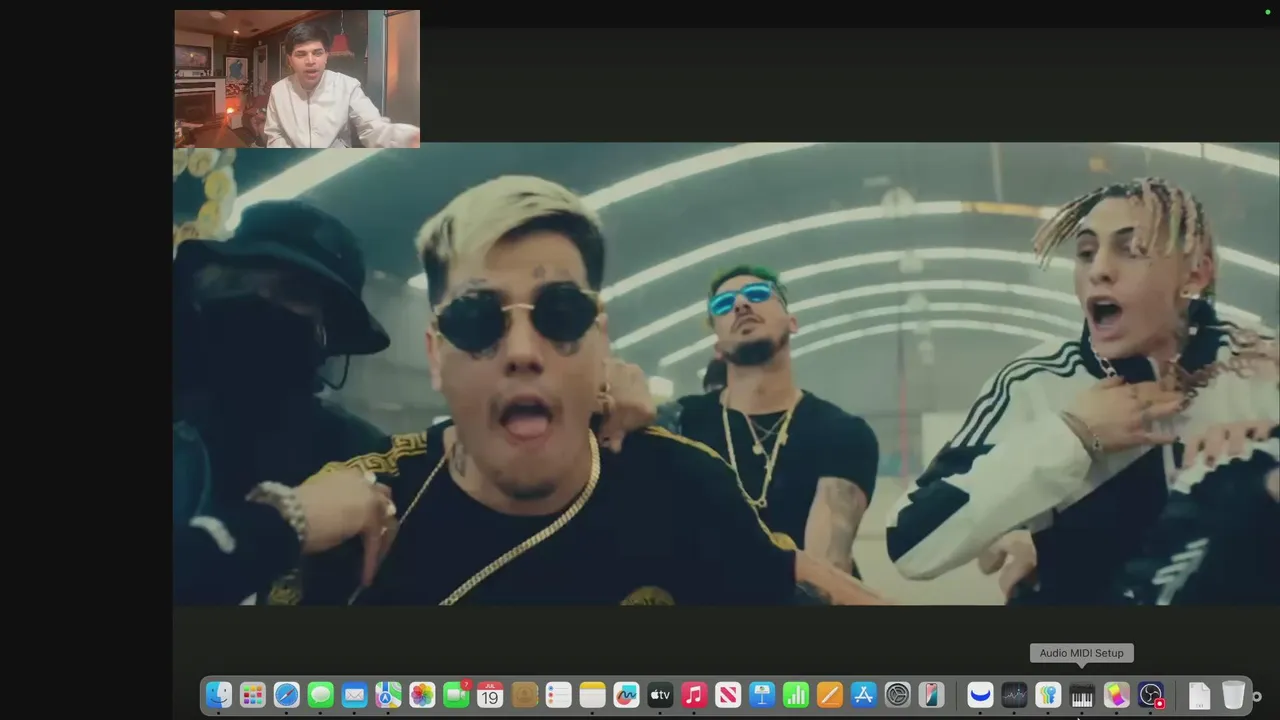Open System Settings gear icon

click(x=898, y=695)
